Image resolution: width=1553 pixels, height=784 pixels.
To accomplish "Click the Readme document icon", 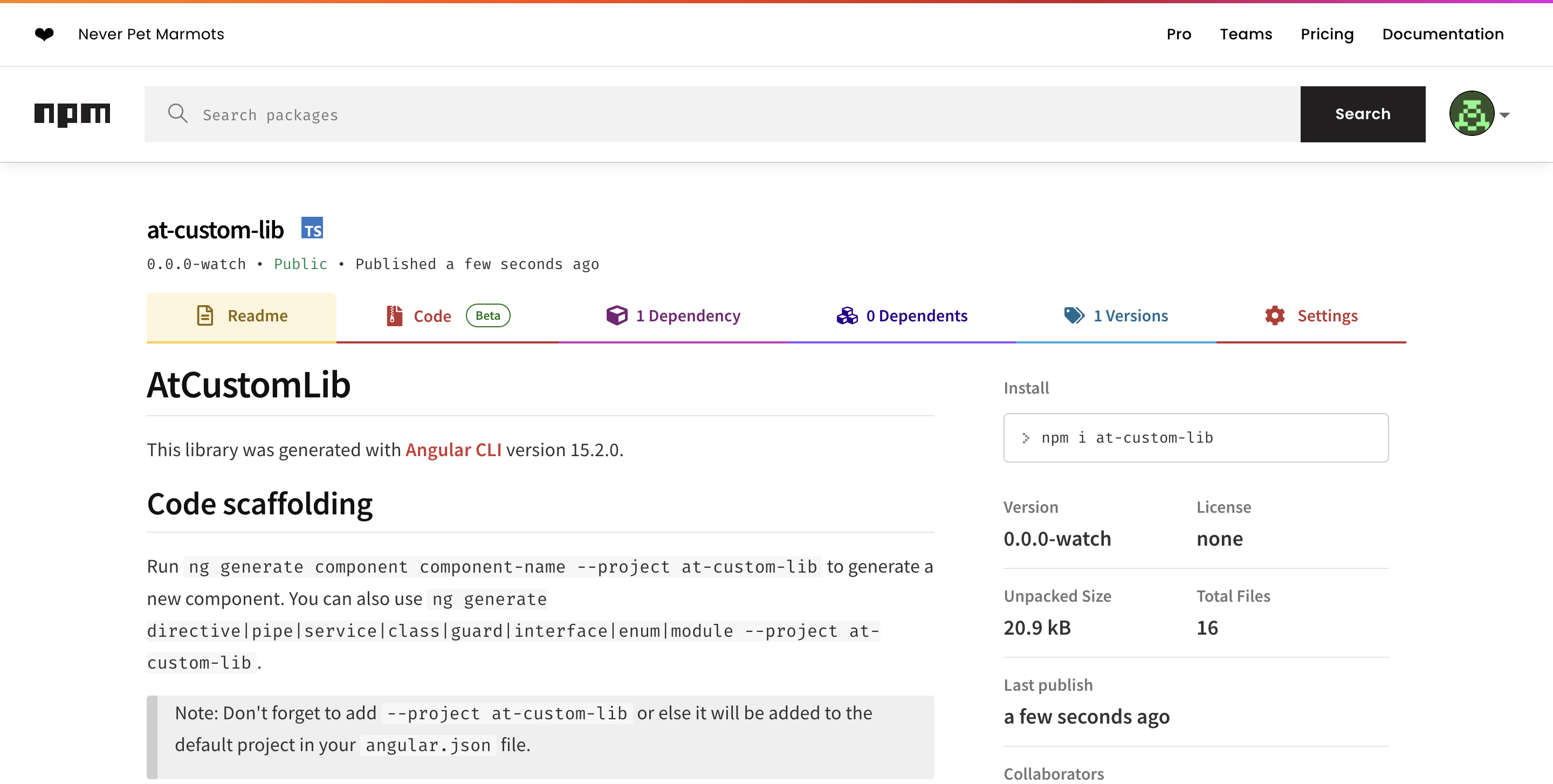I will tap(205, 315).
